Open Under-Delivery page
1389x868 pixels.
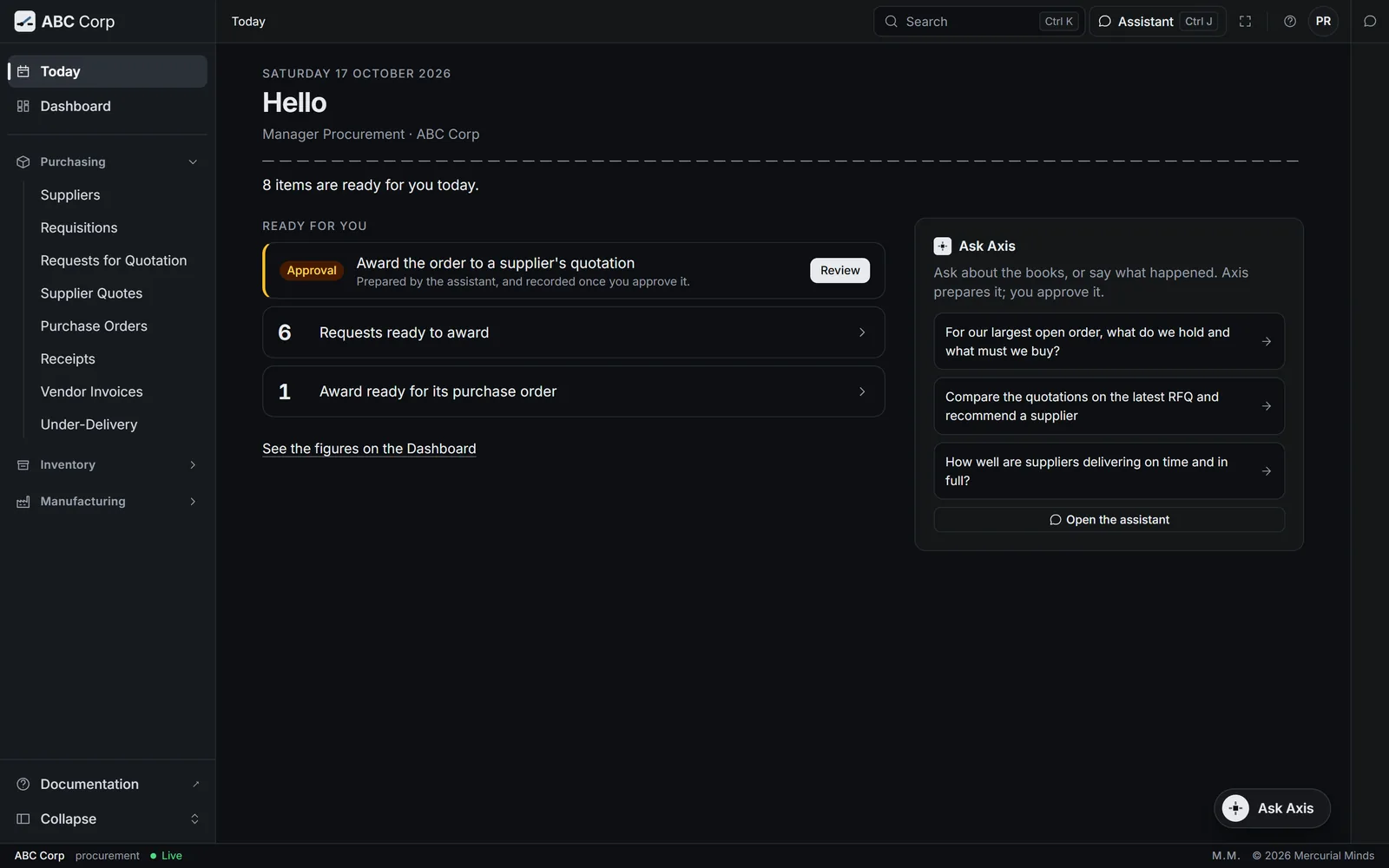[89, 424]
